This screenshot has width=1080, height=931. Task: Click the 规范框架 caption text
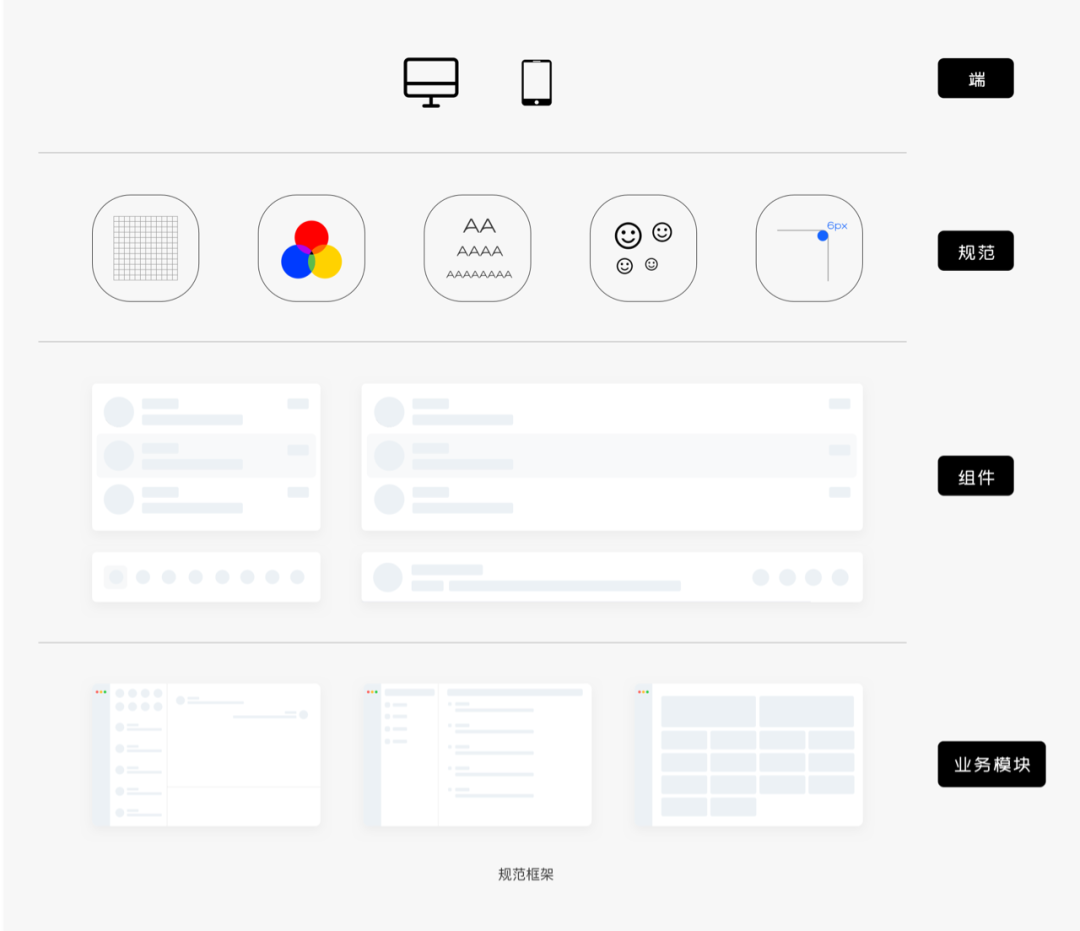pyautogui.click(x=526, y=875)
